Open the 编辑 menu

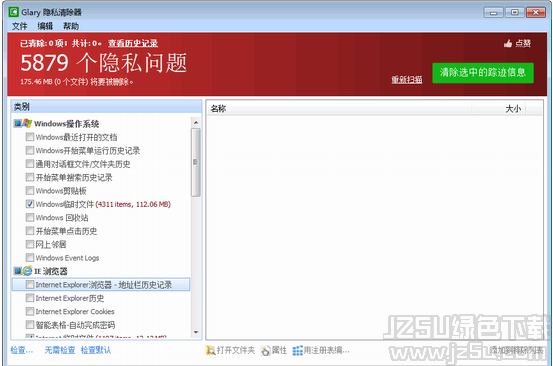tap(45, 26)
